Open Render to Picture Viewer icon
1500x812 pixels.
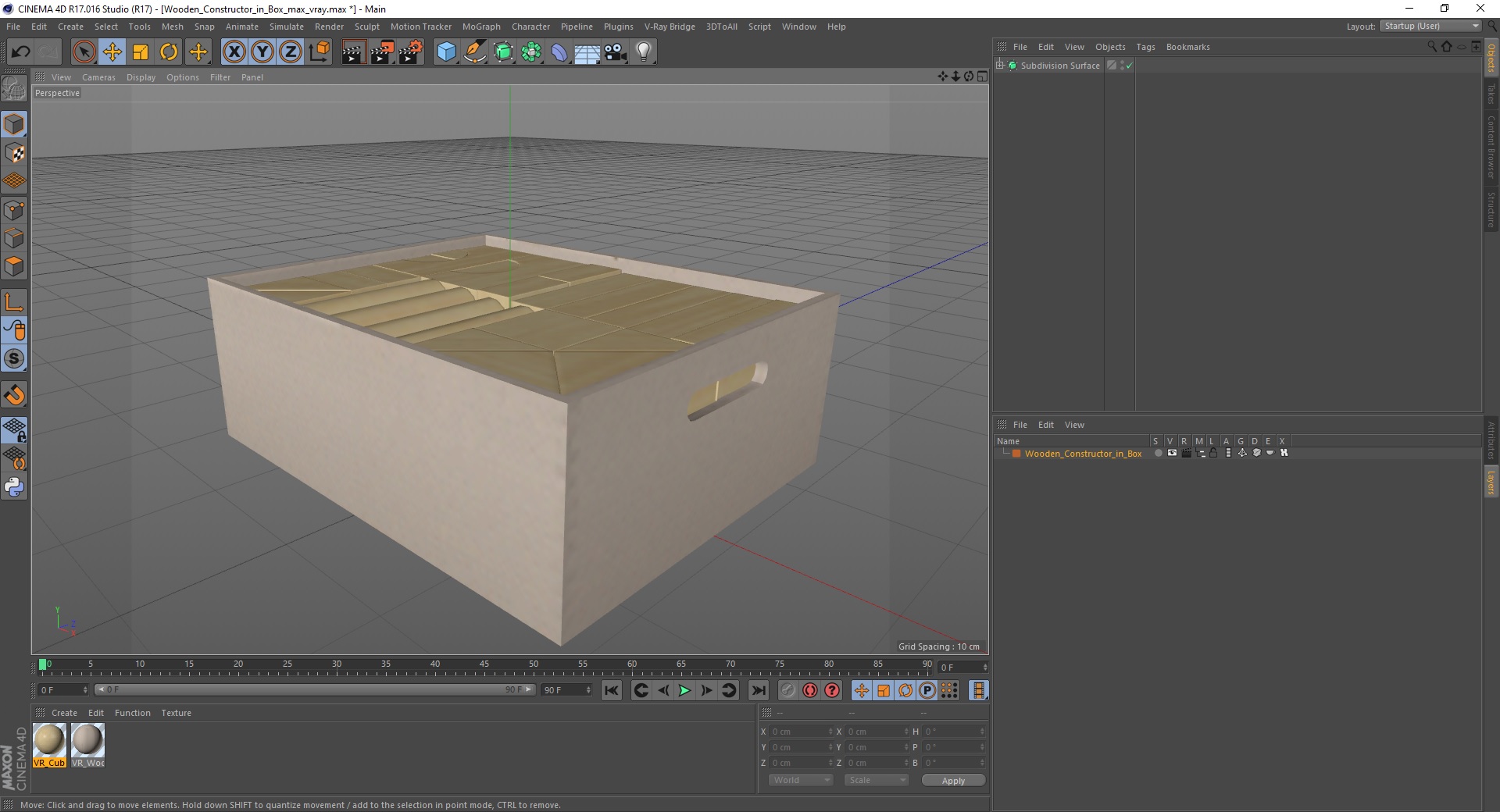click(x=382, y=52)
